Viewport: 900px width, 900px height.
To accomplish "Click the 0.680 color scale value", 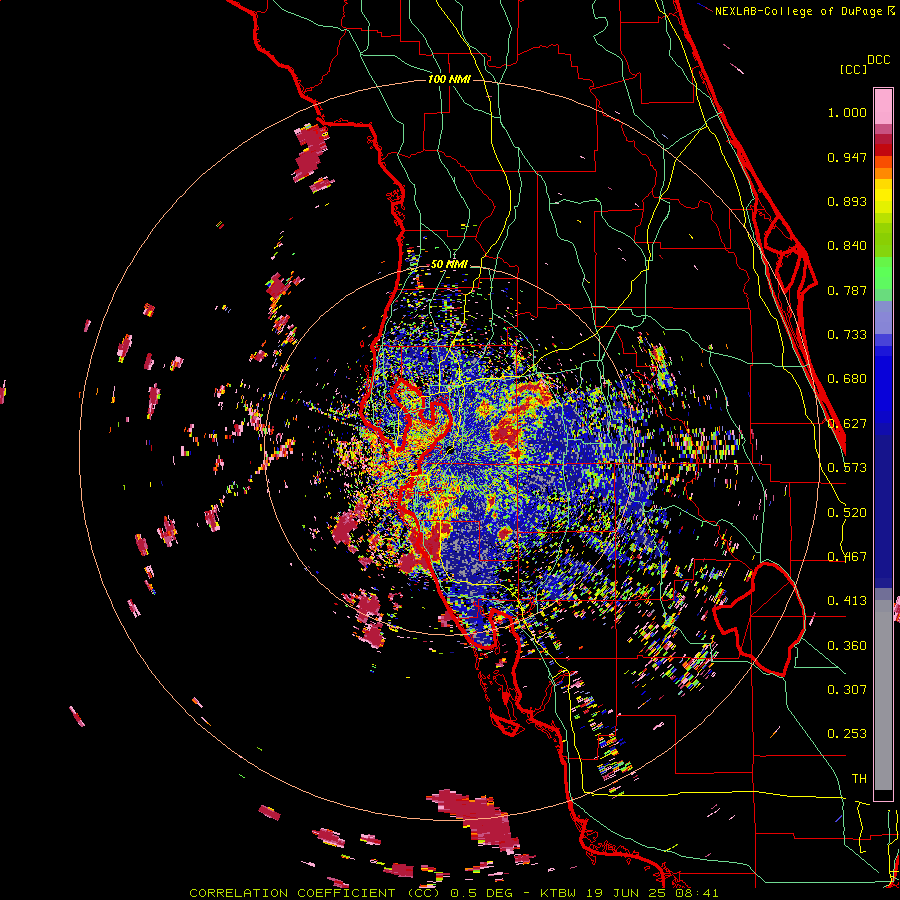I will [x=847, y=379].
